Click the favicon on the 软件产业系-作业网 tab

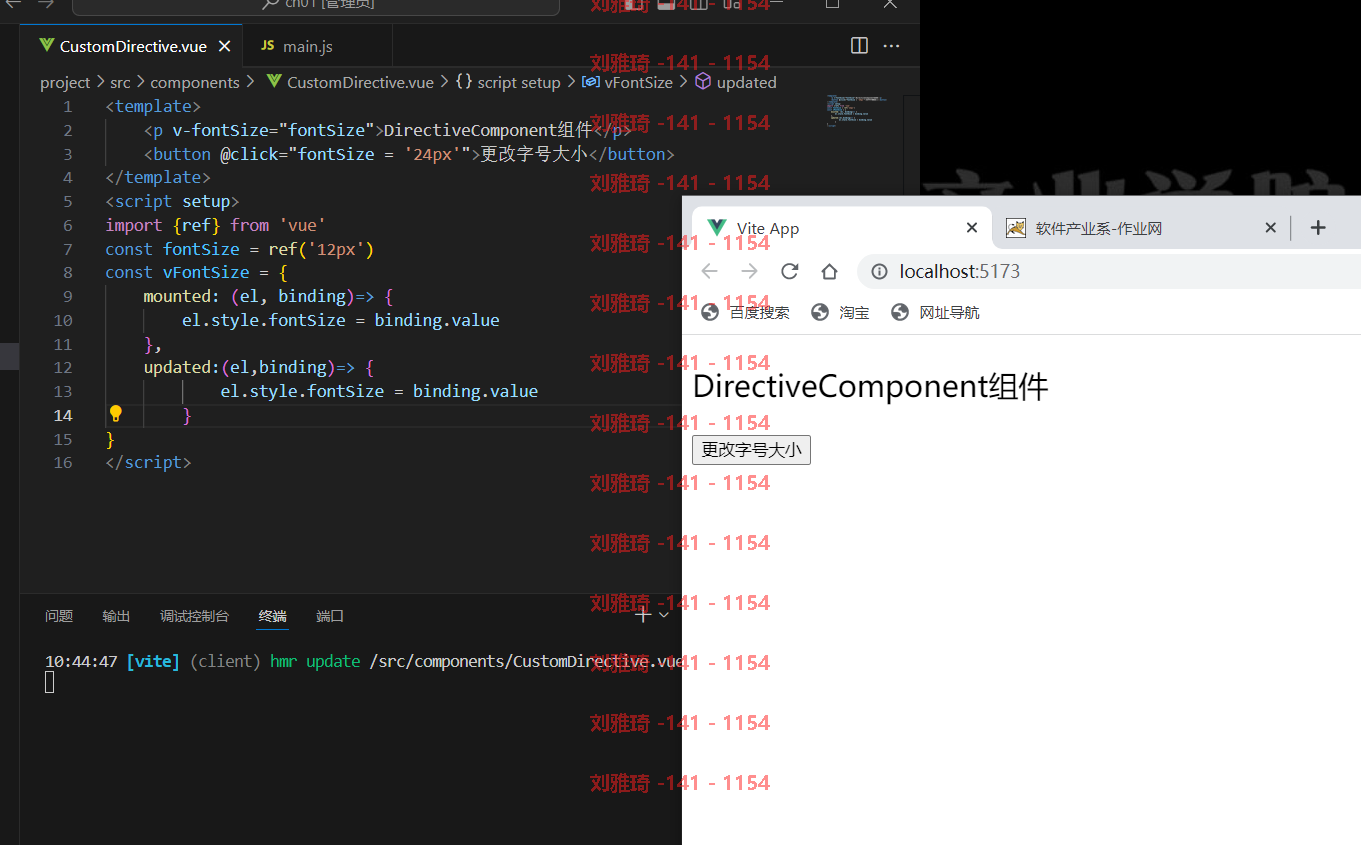1016,228
